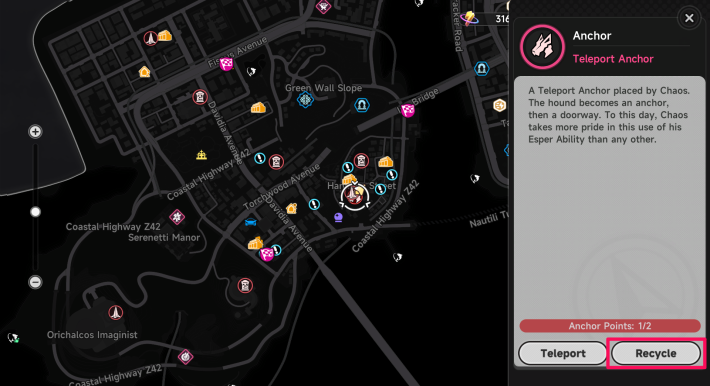Select the orange shop icon next to the tower marker
710x386 pixels.
click(x=165, y=35)
